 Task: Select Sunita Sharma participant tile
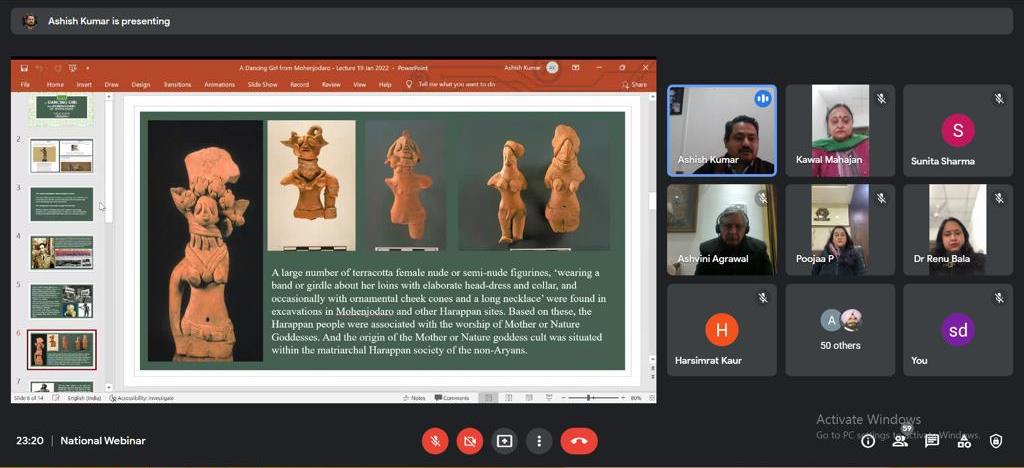[x=958, y=131]
